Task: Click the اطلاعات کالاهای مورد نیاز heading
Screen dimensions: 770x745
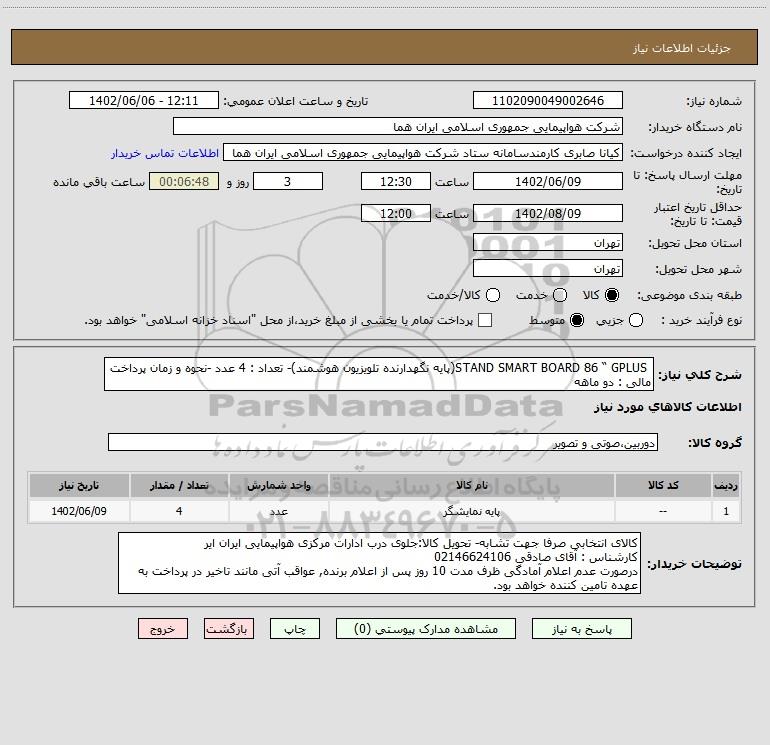Action: point(668,407)
